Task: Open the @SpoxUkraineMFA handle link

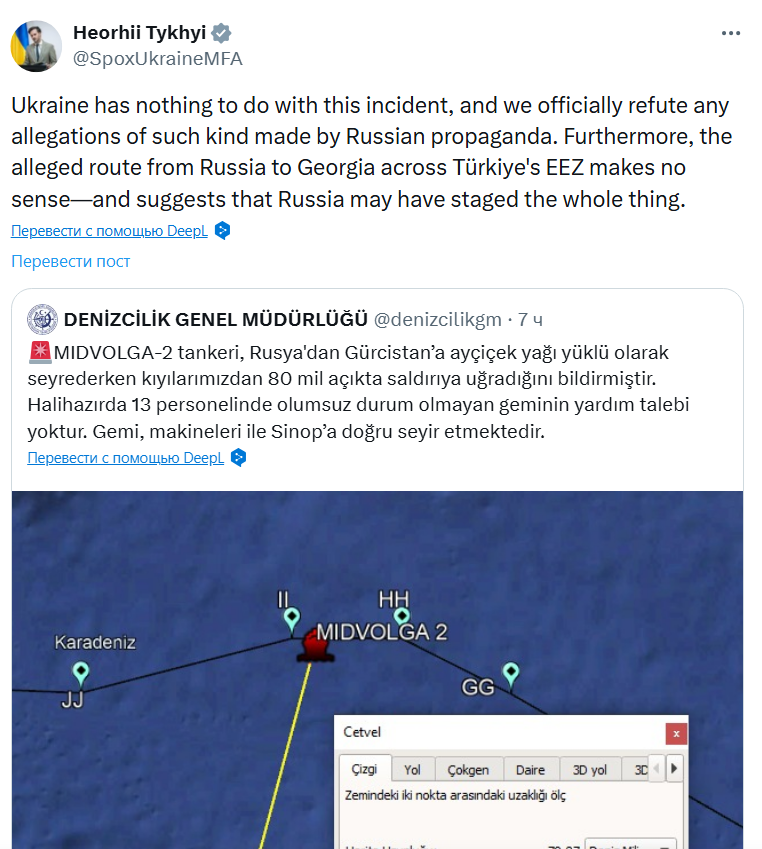Action: 158,58
